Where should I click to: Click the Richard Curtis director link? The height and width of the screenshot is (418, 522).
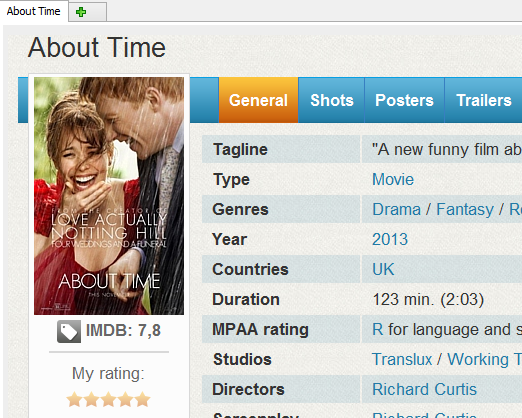pos(424,389)
